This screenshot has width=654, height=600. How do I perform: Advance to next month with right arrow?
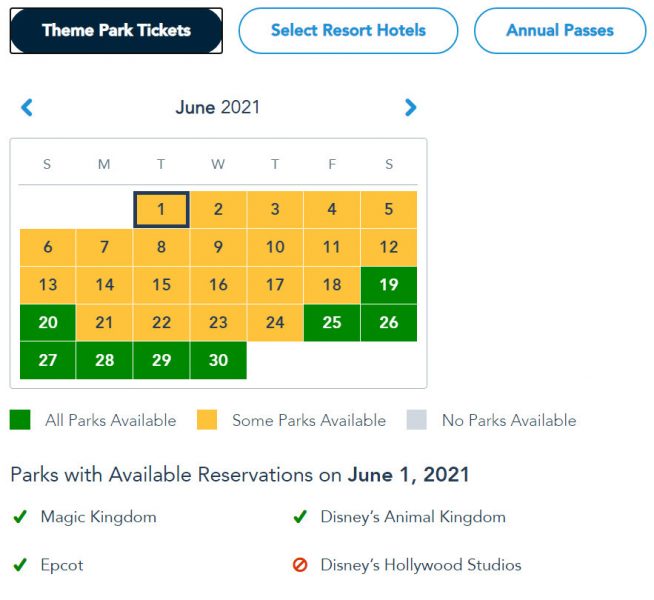[x=410, y=107]
